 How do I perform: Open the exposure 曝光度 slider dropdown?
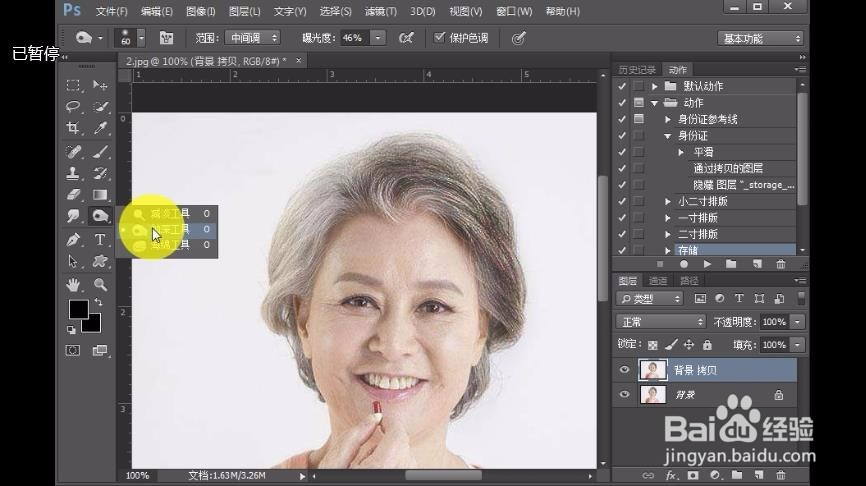click(x=378, y=38)
